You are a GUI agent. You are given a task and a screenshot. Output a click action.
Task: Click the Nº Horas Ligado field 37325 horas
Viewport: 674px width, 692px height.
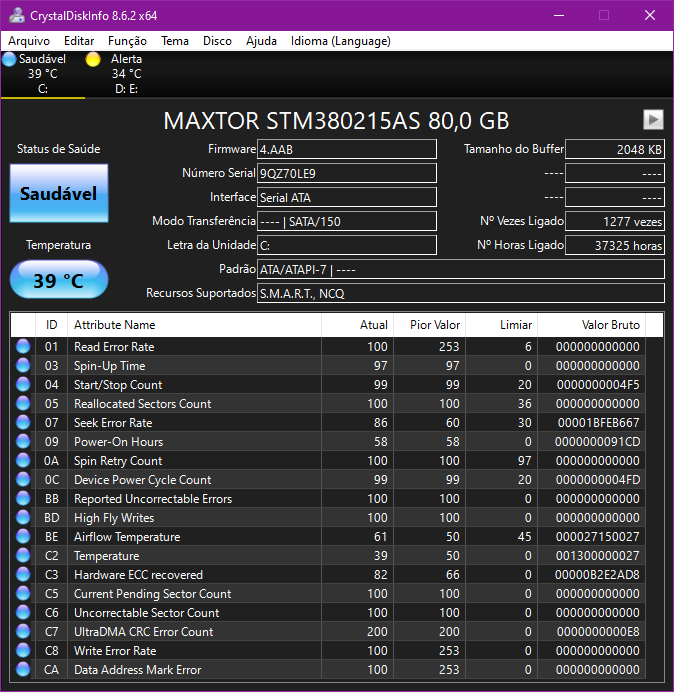[x=615, y=245]
